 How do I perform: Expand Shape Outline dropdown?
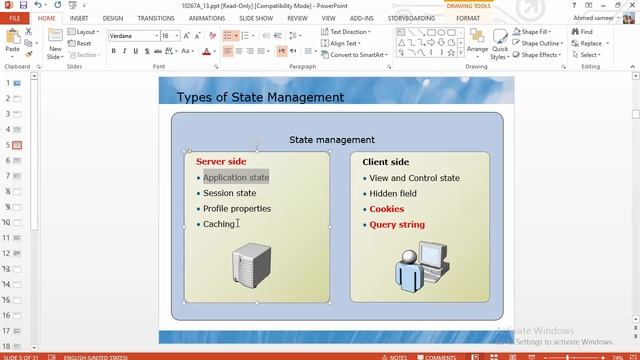(x=538, y=43)
